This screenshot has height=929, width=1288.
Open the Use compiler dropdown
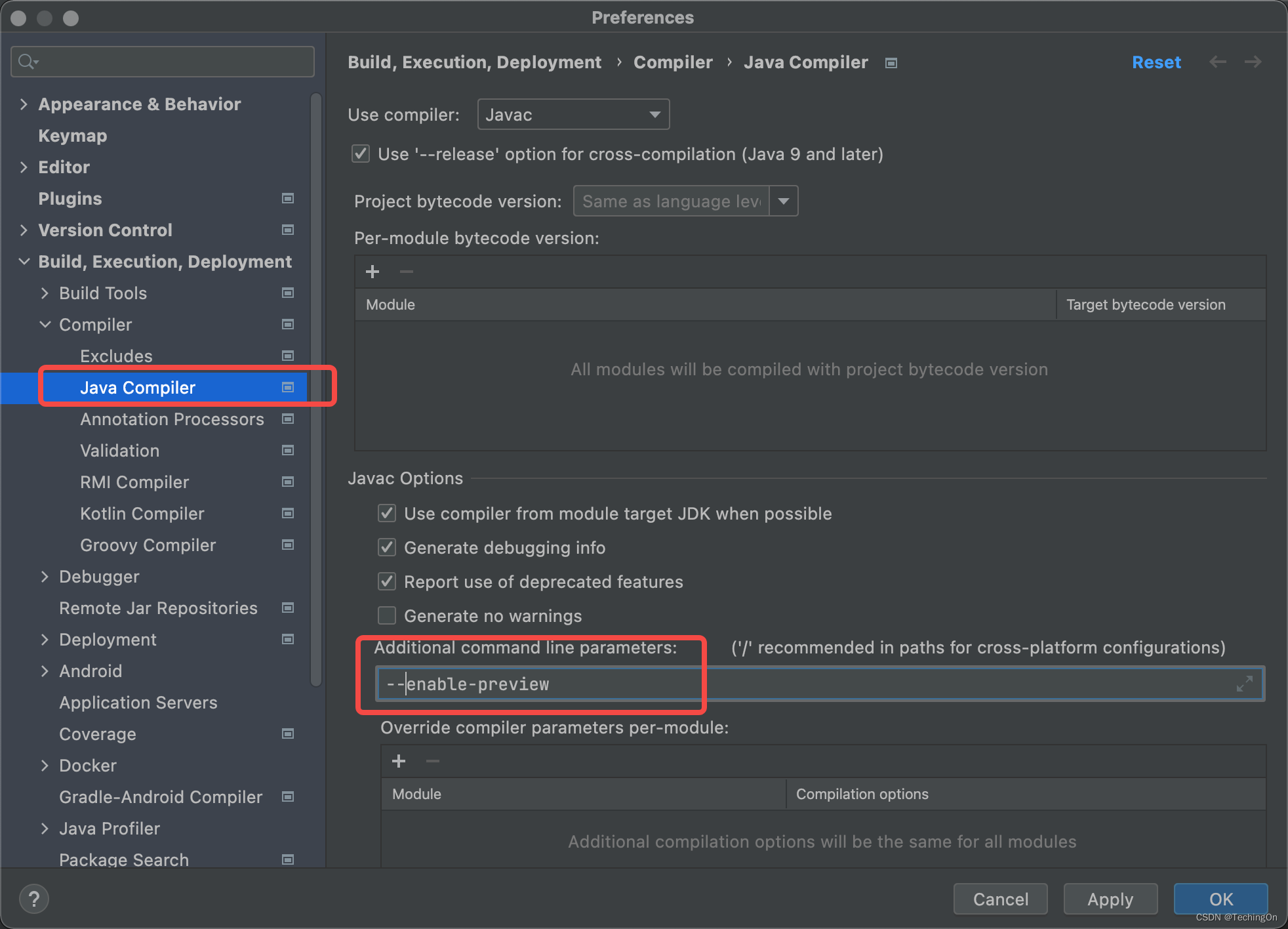(654, 114)
